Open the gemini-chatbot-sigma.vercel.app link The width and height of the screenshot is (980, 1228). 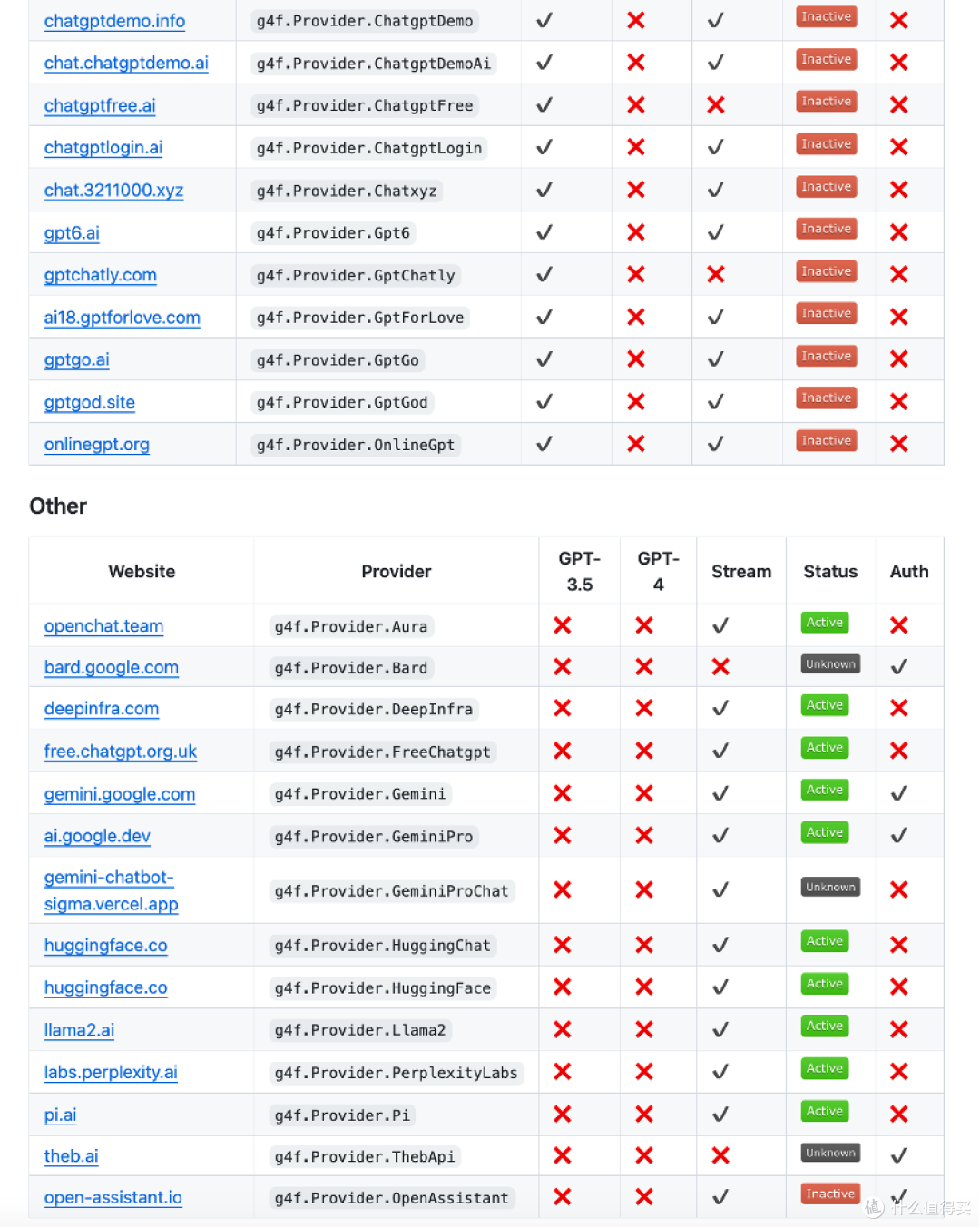[x=111, y=890]
